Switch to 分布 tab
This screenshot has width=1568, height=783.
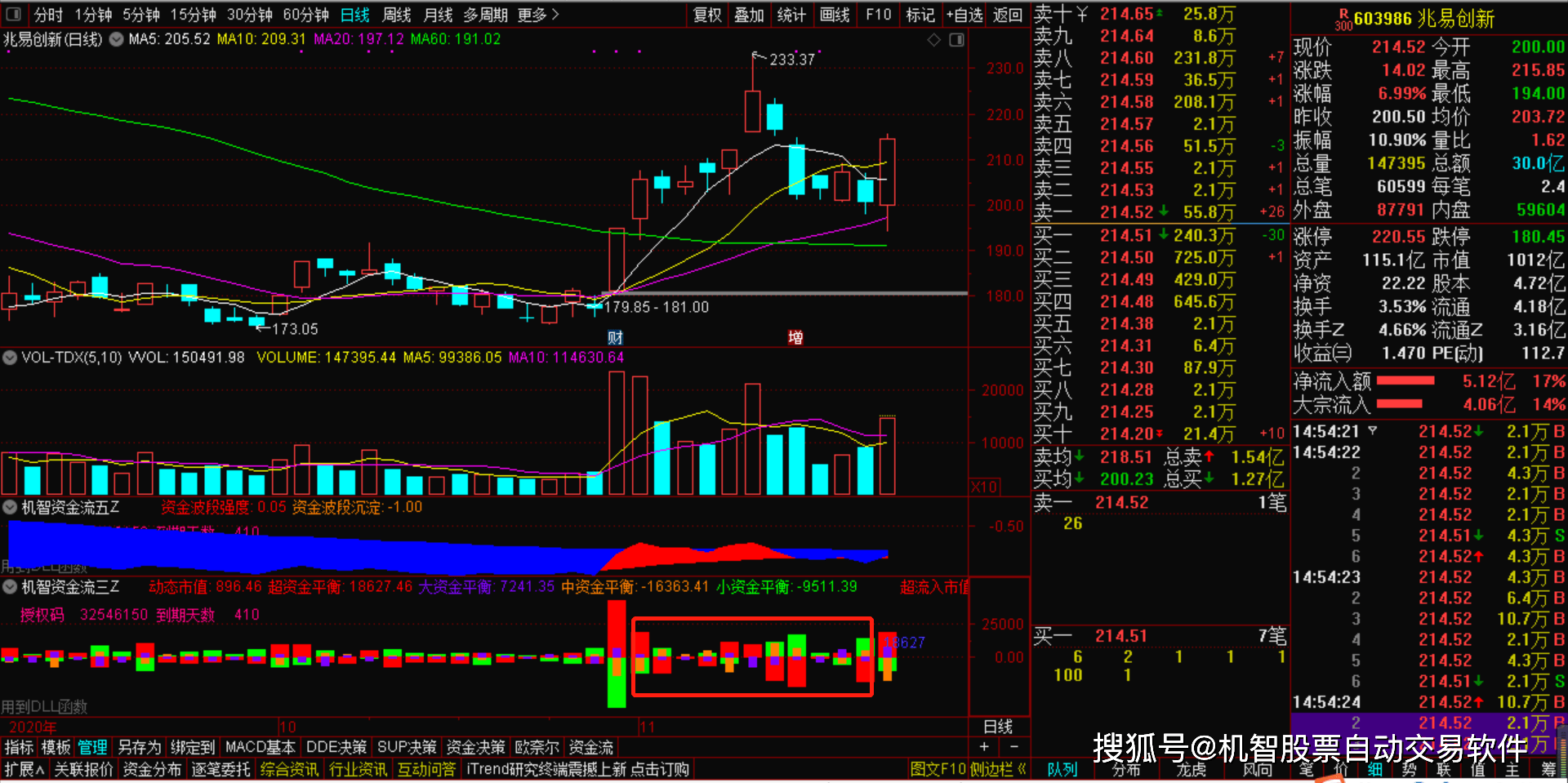pyautogui.click(x=1126, y=769)
